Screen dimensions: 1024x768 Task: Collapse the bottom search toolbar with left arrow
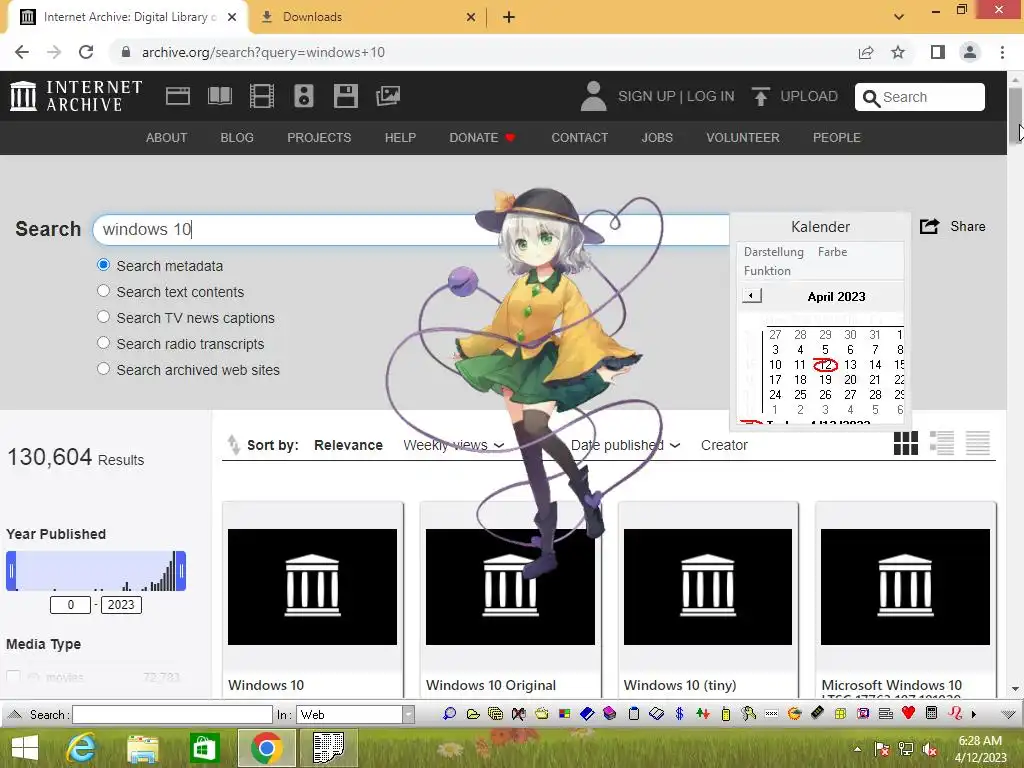[15, 714]
